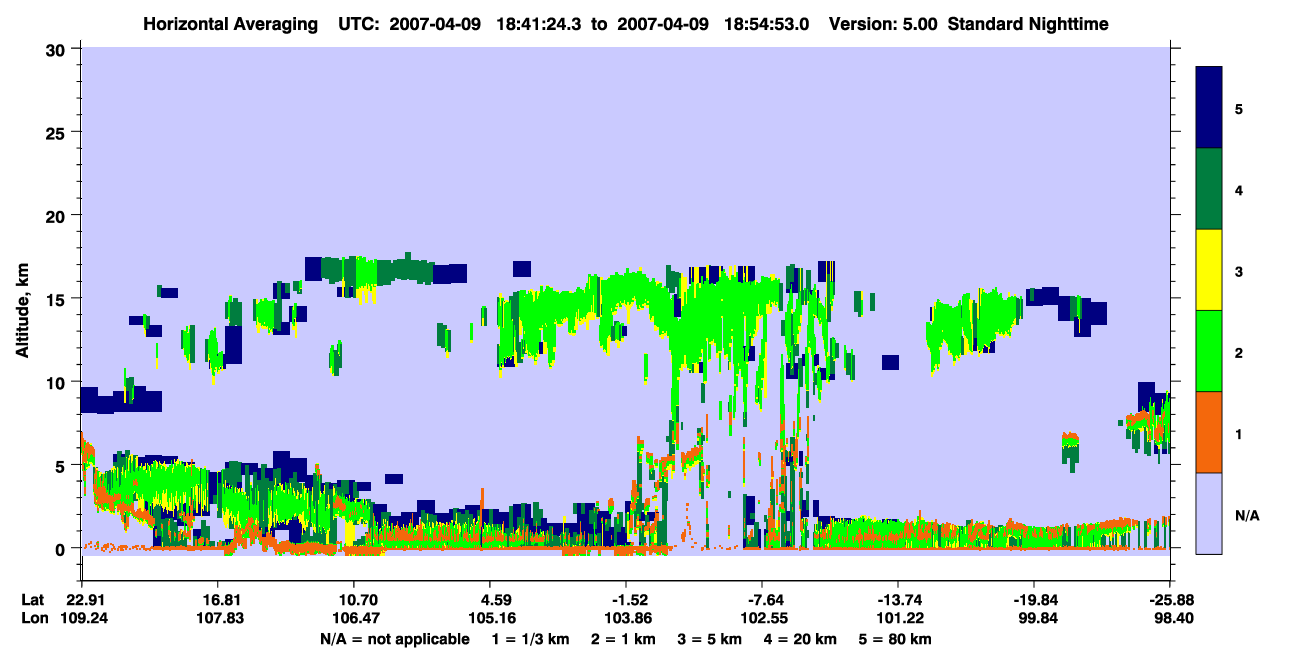Viewport: 1300px width, 667px height.
Task: Click latitude value -25.88
Action: pyautogui.click(x=1170, y=600)
